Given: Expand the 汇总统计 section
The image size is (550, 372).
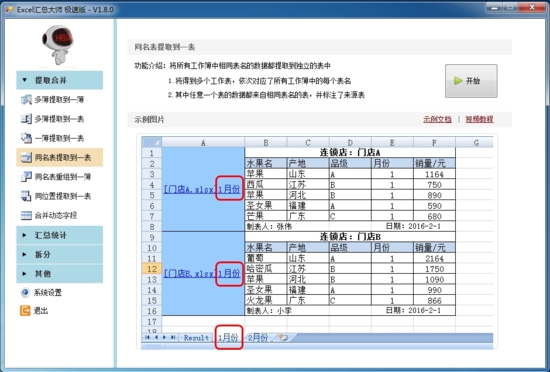Looking at the screenshot, I should (x=60, y=235).
